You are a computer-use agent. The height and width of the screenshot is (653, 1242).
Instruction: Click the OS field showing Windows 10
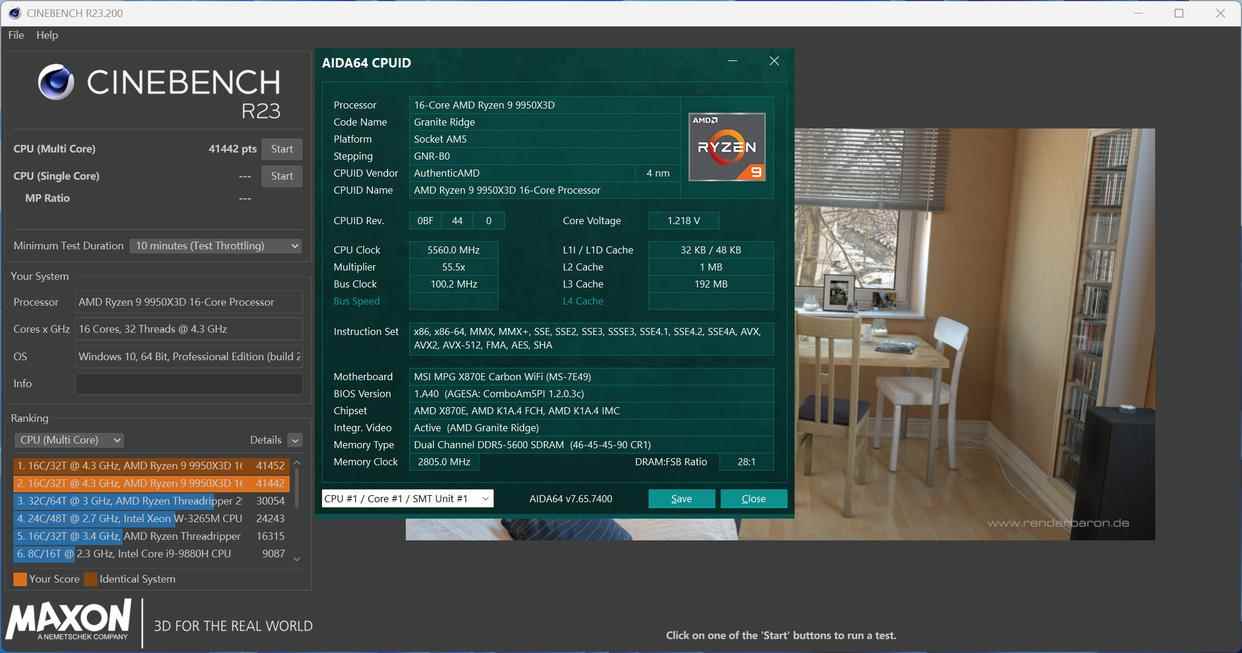click(189, 357)
